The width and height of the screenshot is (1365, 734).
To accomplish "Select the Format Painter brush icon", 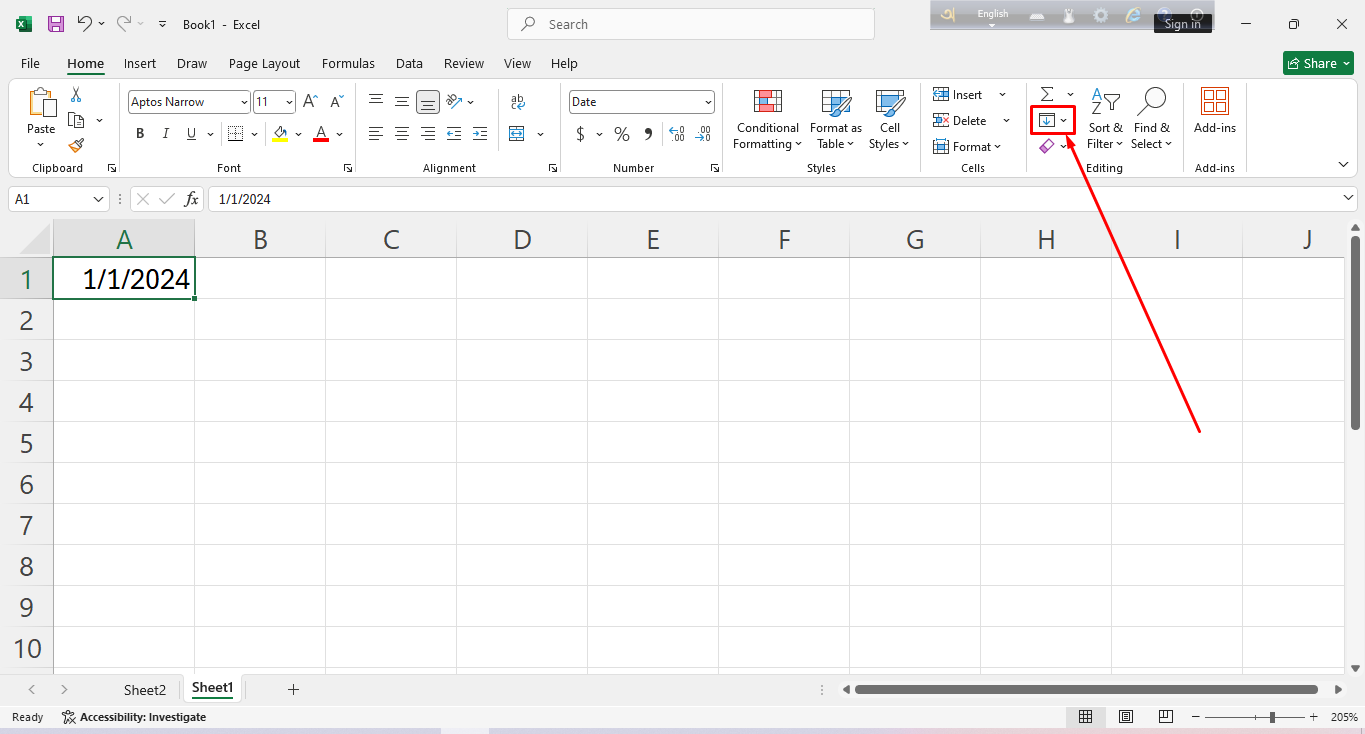I will tap(76, 145).
